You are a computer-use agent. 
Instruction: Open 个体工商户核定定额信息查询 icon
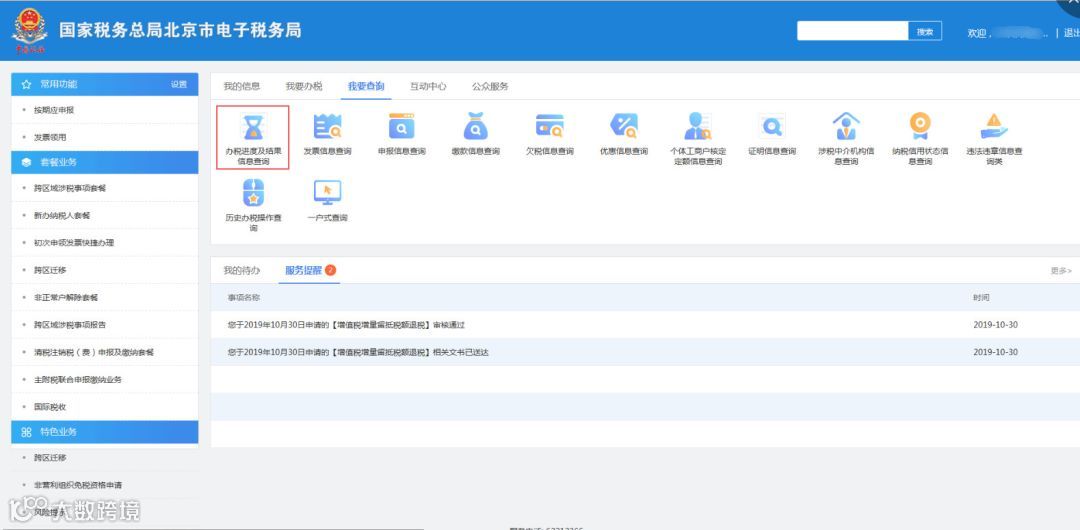(x=698, y=127)
